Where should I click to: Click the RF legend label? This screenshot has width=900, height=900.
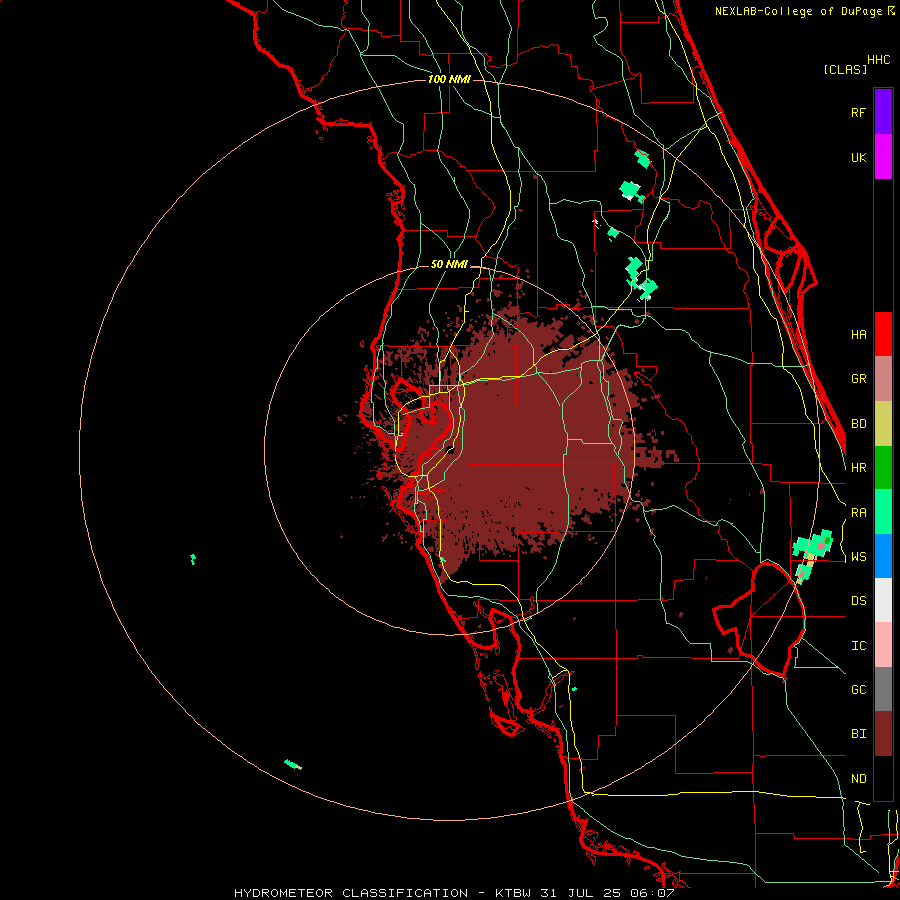[858, 112]
